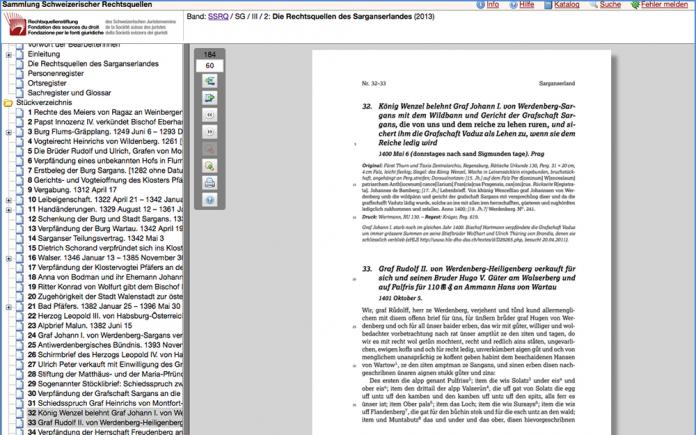Open '8 Gerichts- und Vogteioffnung des Klosters'

105,181
